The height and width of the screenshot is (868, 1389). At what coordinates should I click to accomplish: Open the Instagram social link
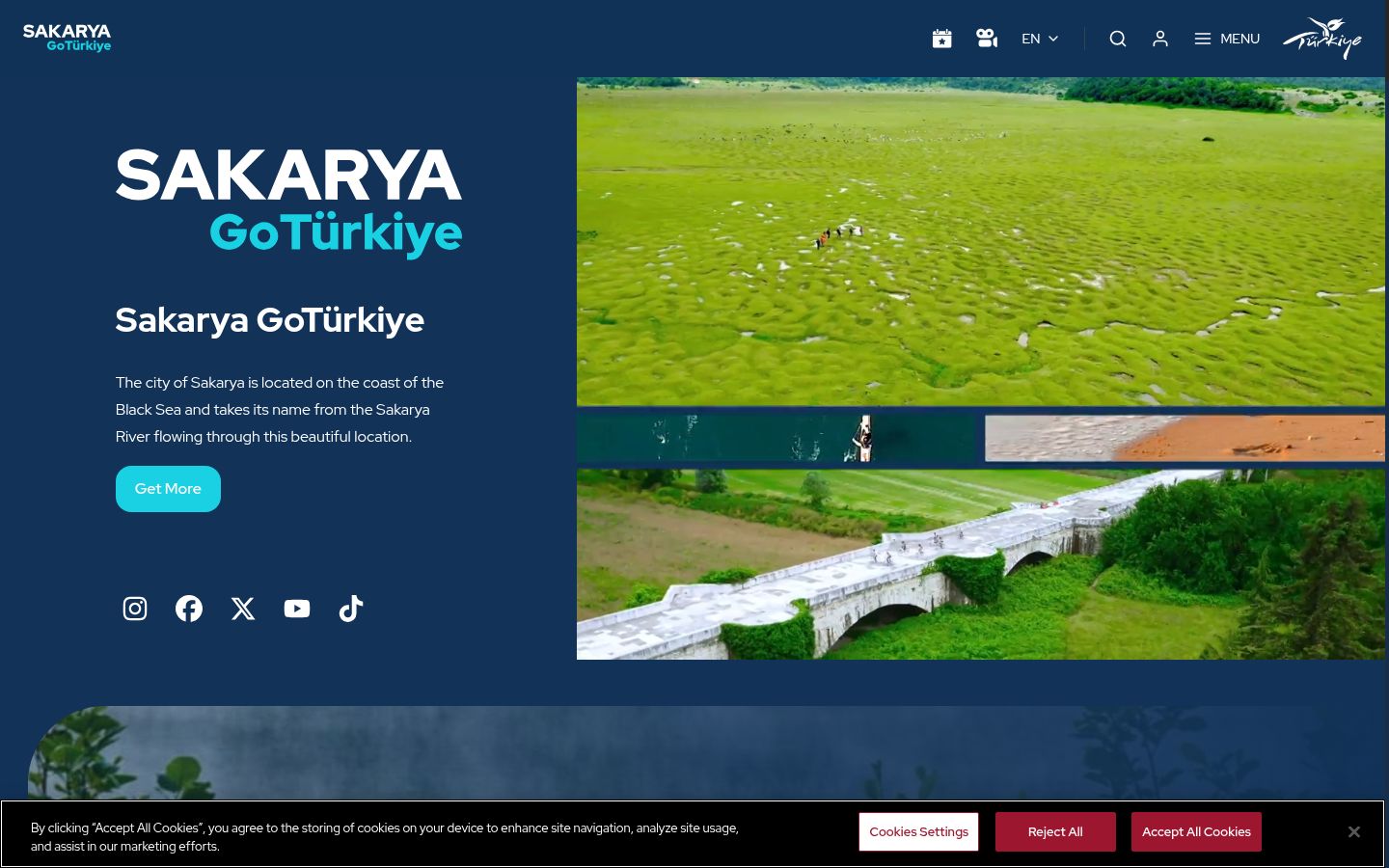click(x=135, y=609)
